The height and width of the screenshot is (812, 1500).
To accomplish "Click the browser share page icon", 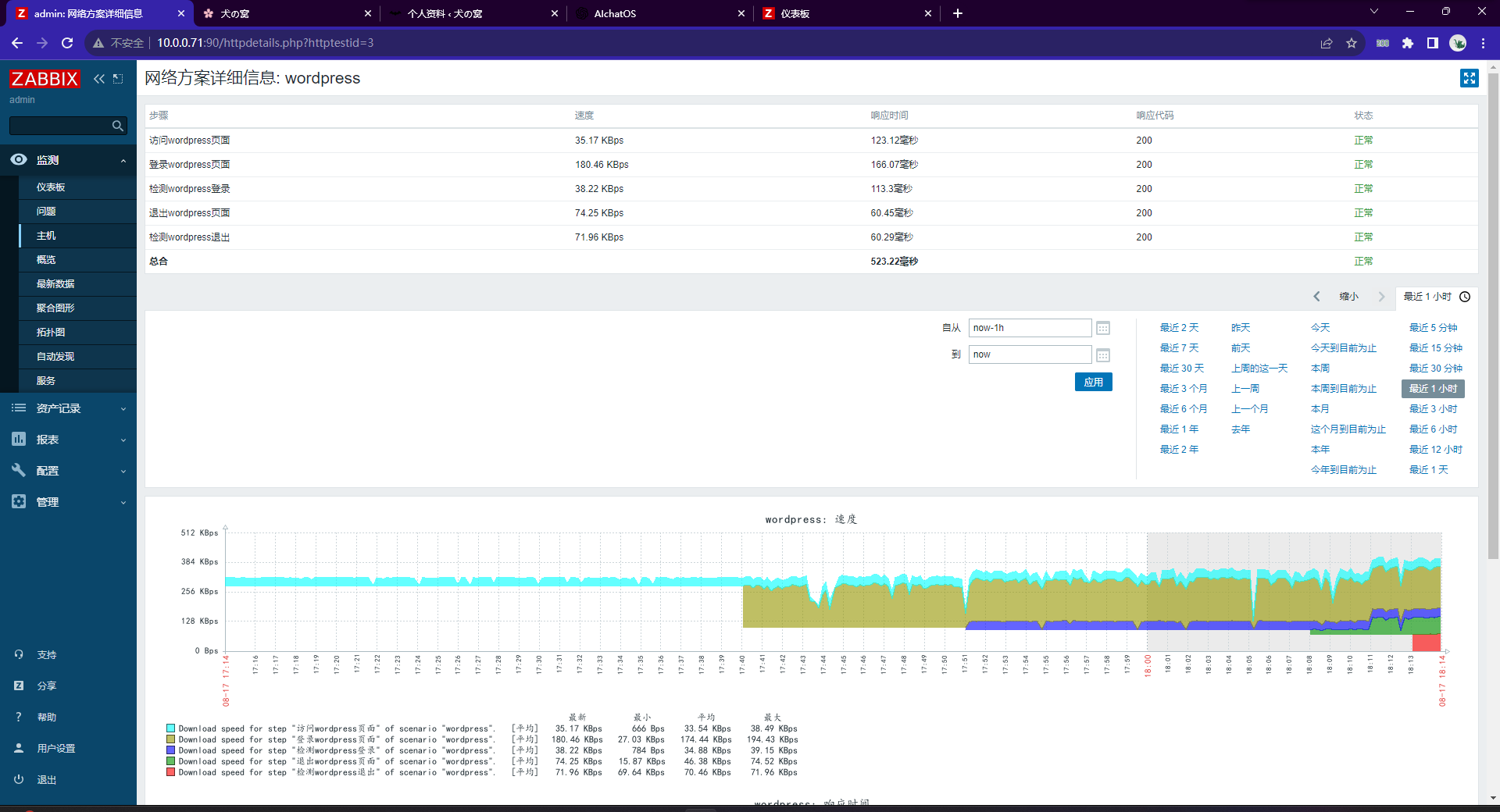I will pyautogui.click(x=1327, y=43).
